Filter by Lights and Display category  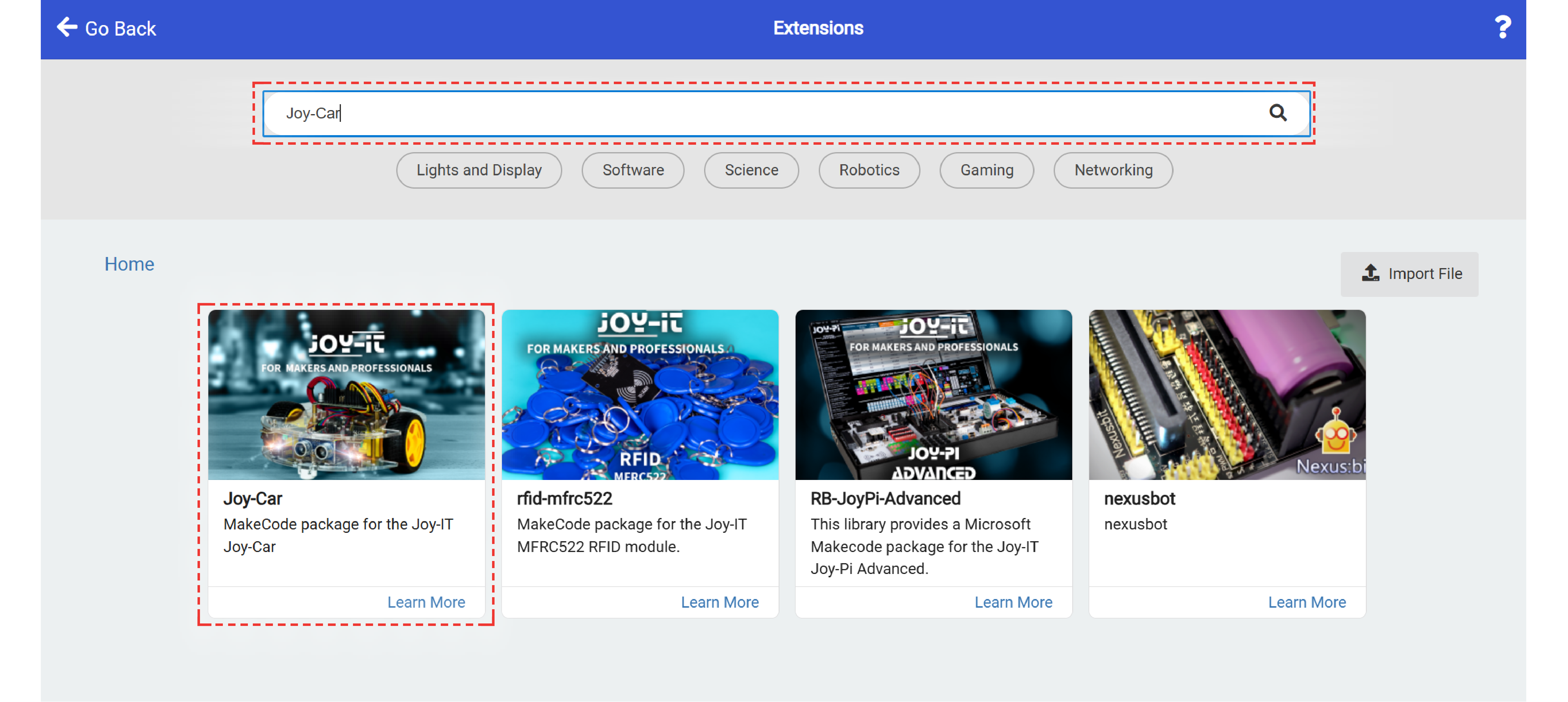coord(478,170)
